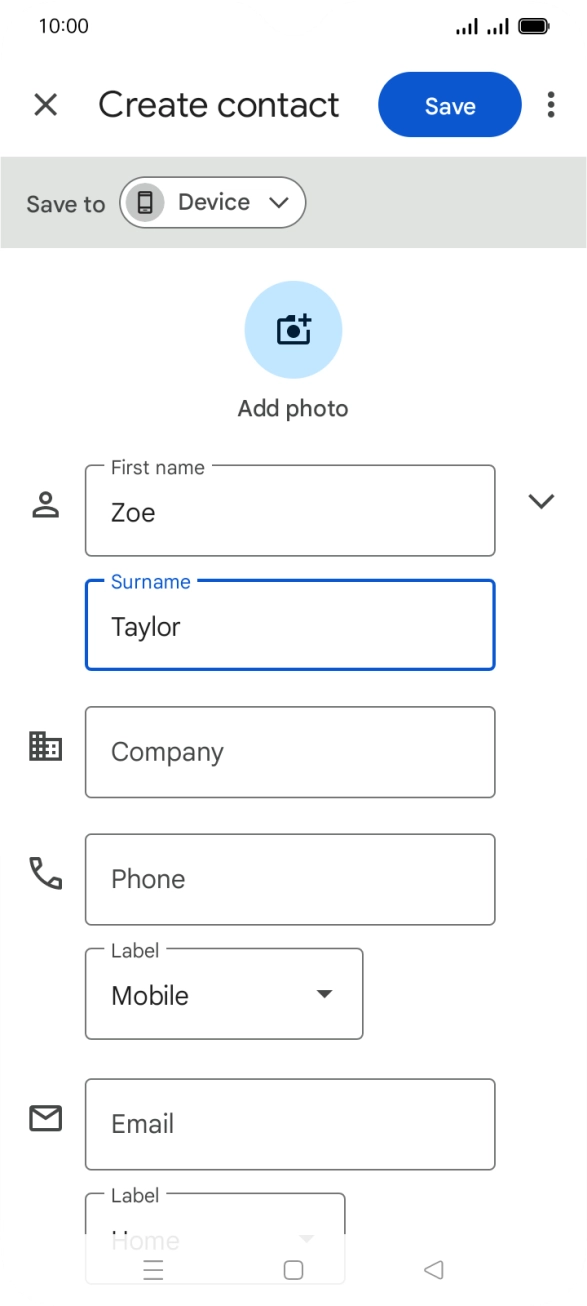The width and height of the screenshot is (587, 1306).
Task: Save the new contact
Action: (450, 105)
